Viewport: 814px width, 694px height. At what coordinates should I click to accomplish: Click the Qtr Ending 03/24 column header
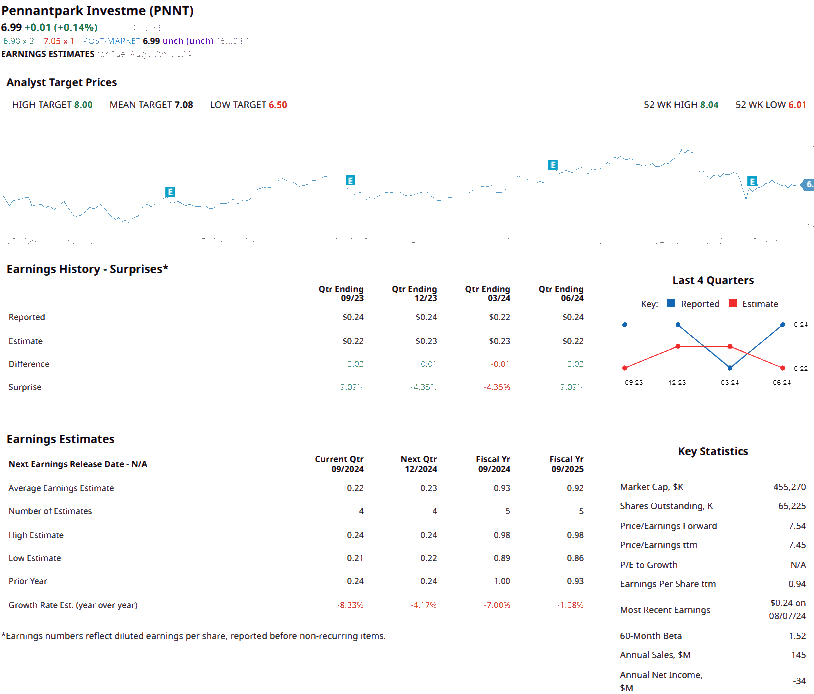[487, 293]
